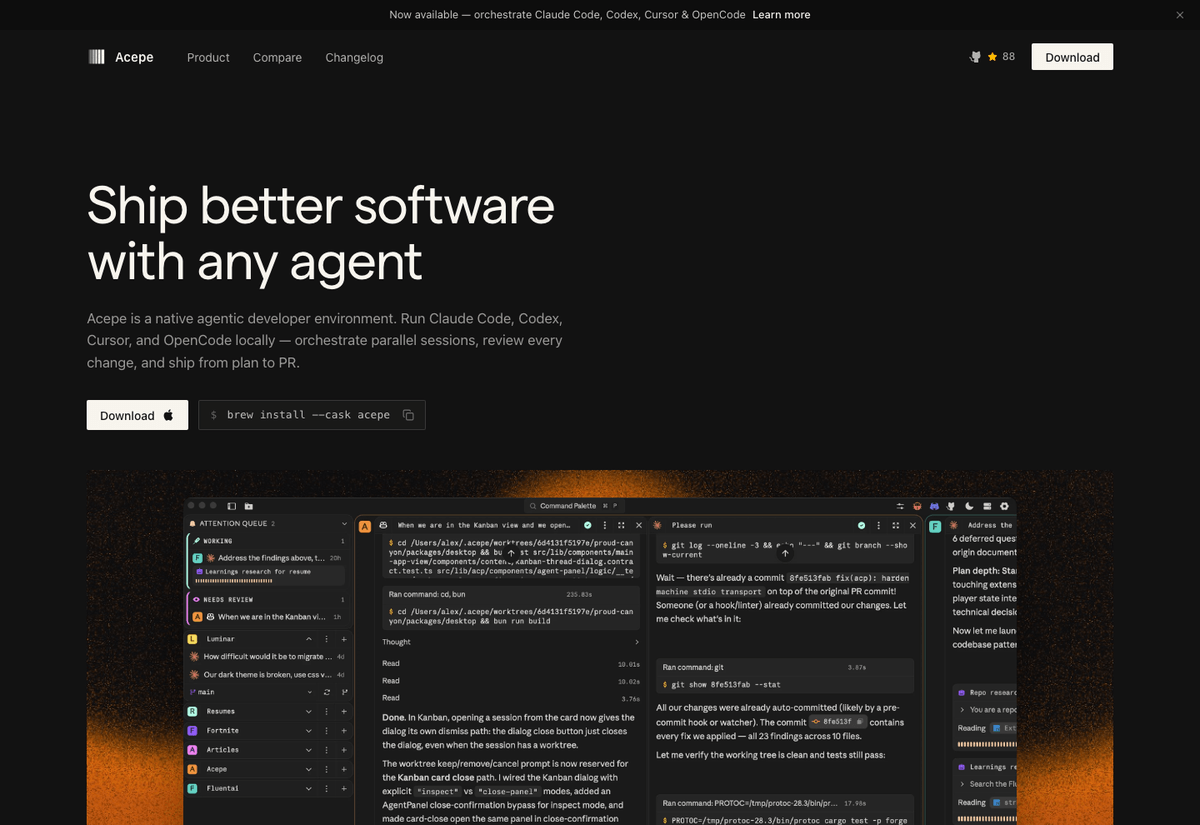The image size is (1200, 825).
Task: Click the green check status in 'Please run' header
Action: 862,525
